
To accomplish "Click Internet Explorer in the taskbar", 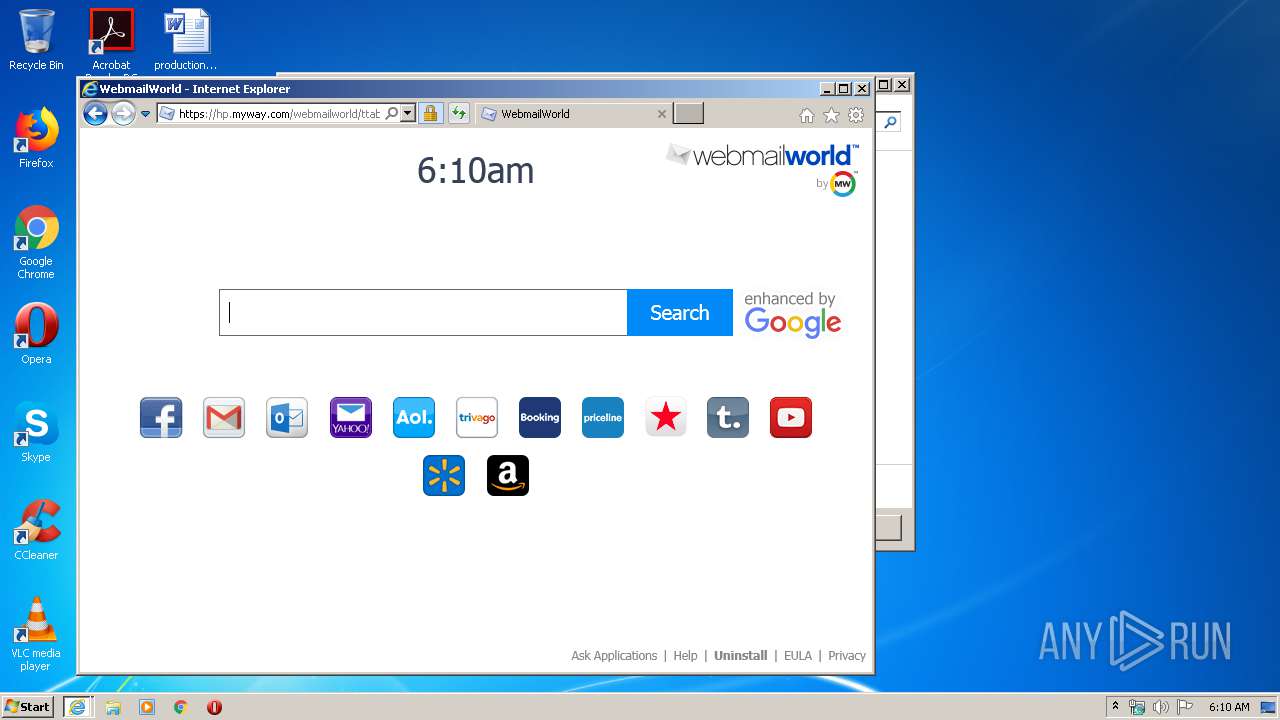I will (x=77, y=707).
